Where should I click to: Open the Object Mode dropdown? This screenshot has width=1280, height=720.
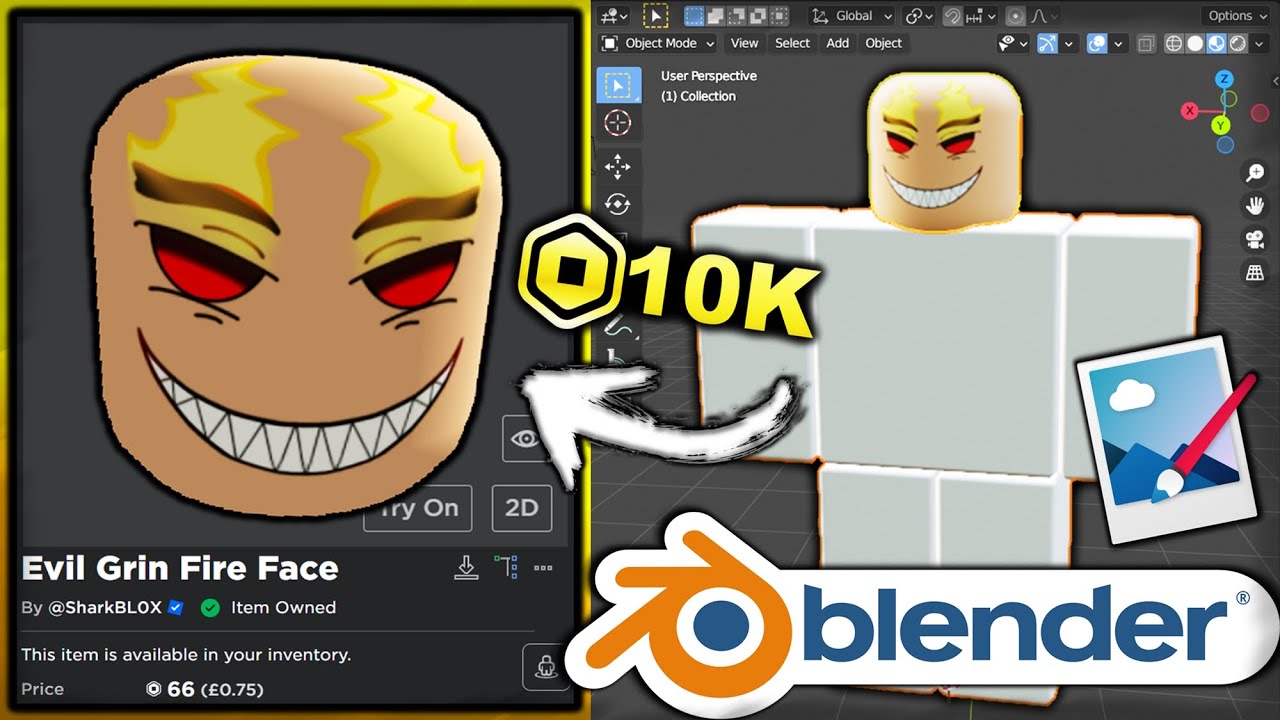pyautogui.click(x=657, y=43)
